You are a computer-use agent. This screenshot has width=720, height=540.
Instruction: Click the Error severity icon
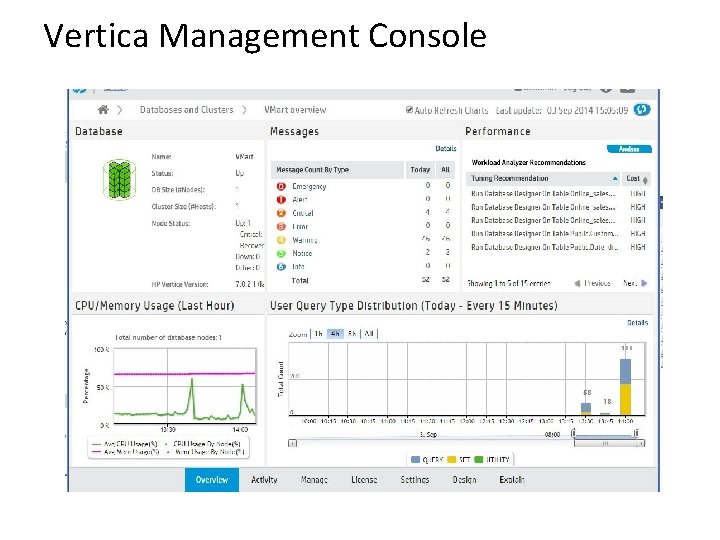(281, 226)
